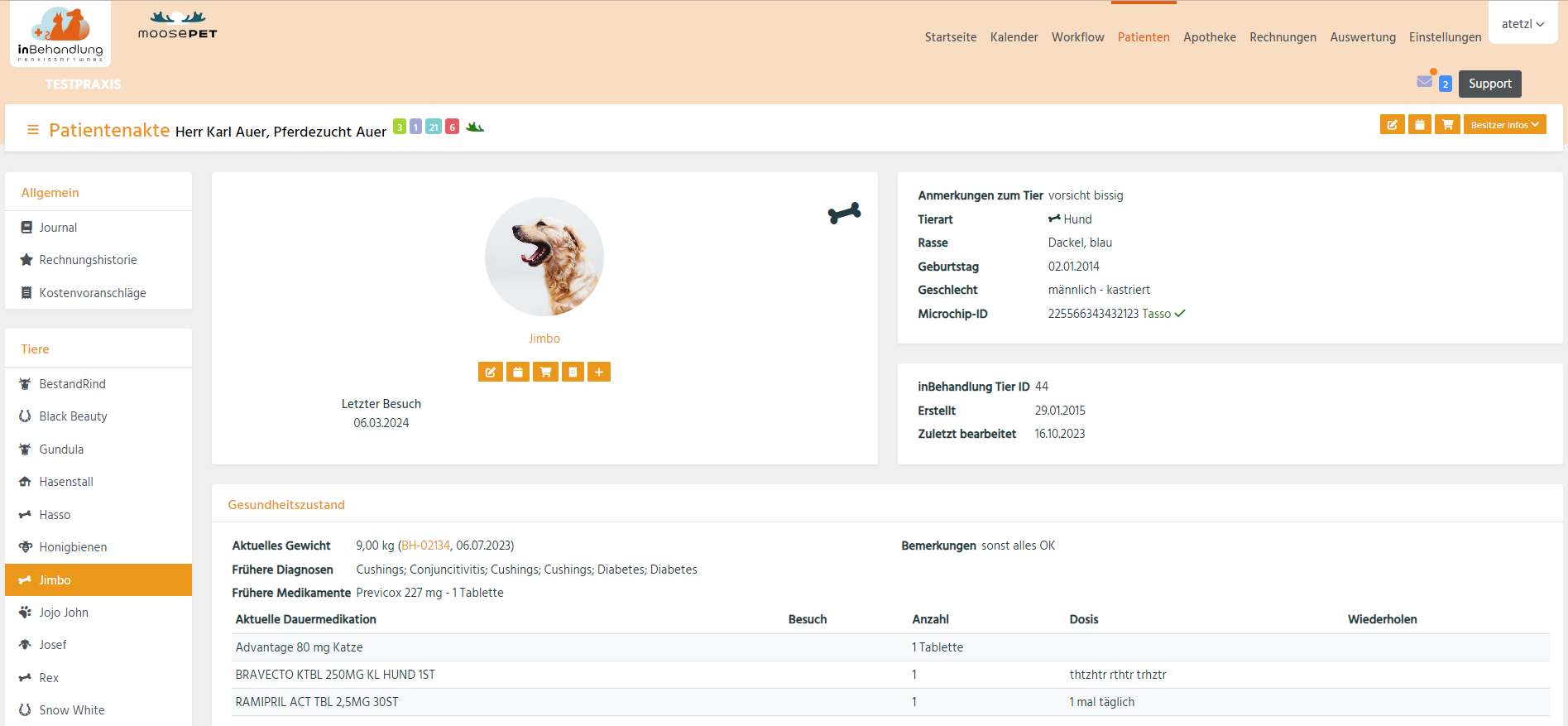Open Kostenvoranschläge in sidebar
Viewport: 1568px width, 726px height.
pyautogui.click(x=98, y=293)
